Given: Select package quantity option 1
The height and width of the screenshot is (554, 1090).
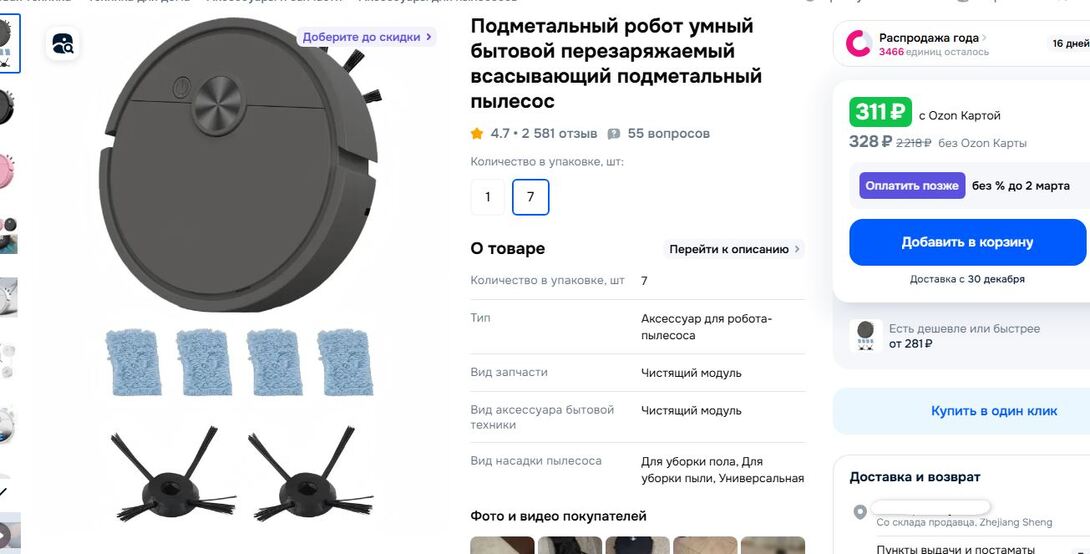Looking at the screenshot, I should point(488,197).
